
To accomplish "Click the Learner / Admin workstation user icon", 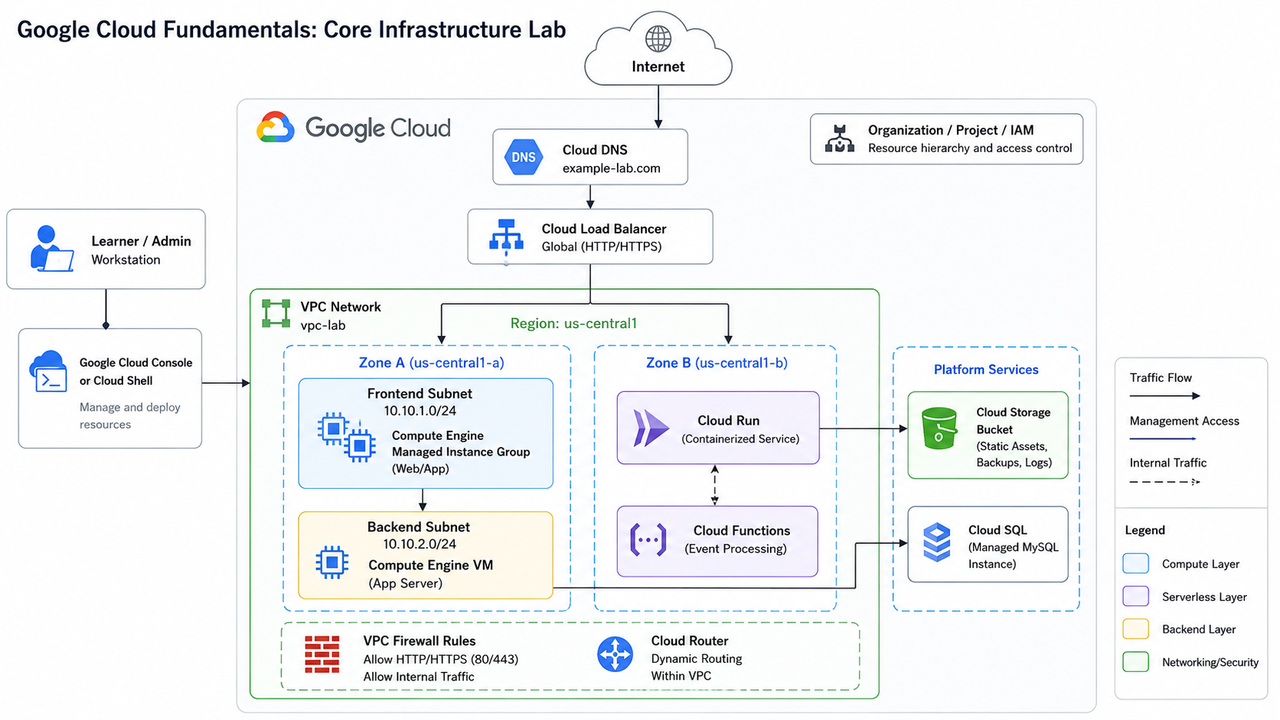I will pyautogui.click(x=52, y=248).
